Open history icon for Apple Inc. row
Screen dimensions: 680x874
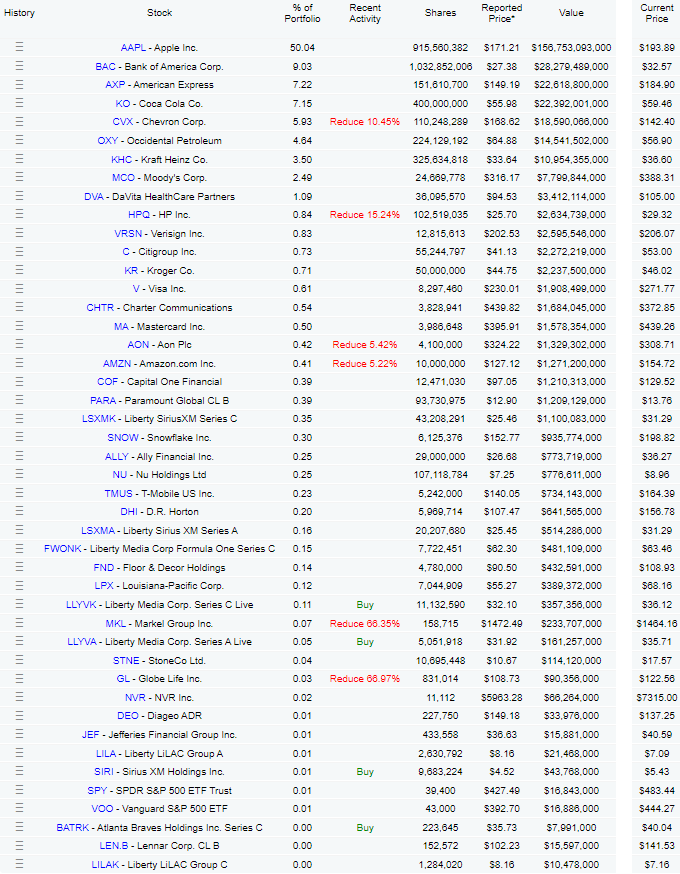(20, 47)
